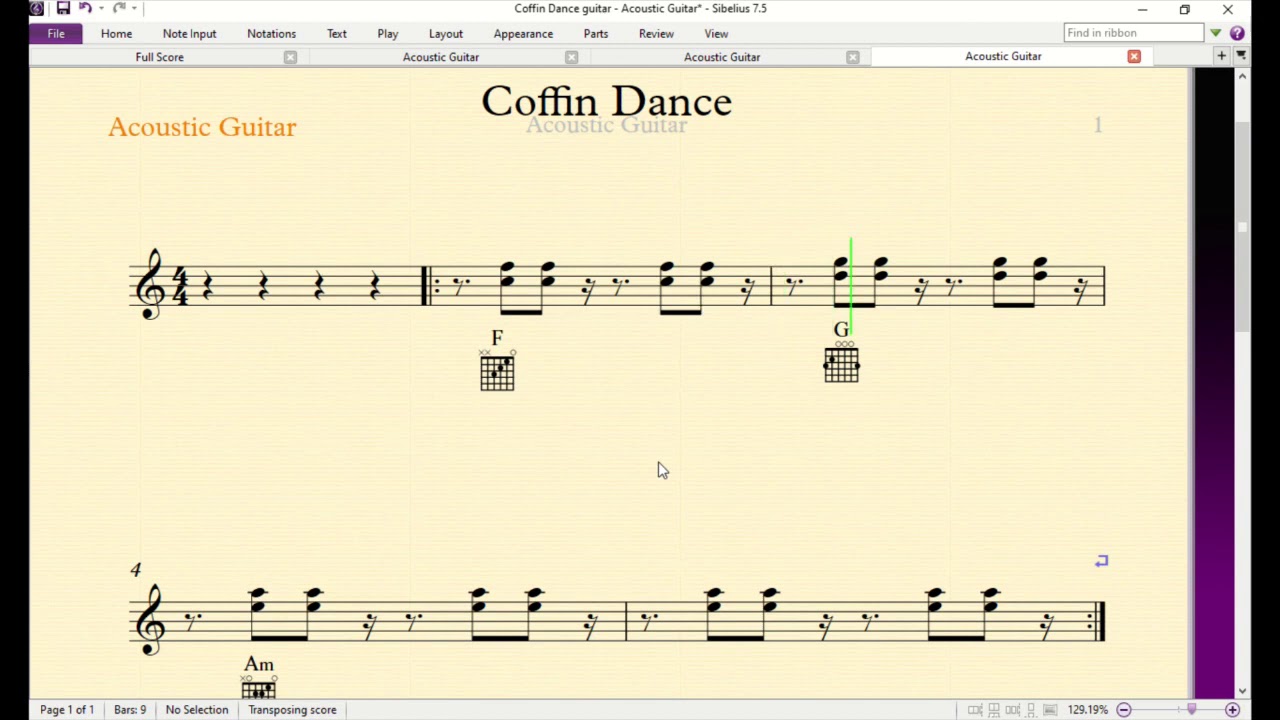
Task: Open Help with the purple question mark
Action: (1237, 33)
